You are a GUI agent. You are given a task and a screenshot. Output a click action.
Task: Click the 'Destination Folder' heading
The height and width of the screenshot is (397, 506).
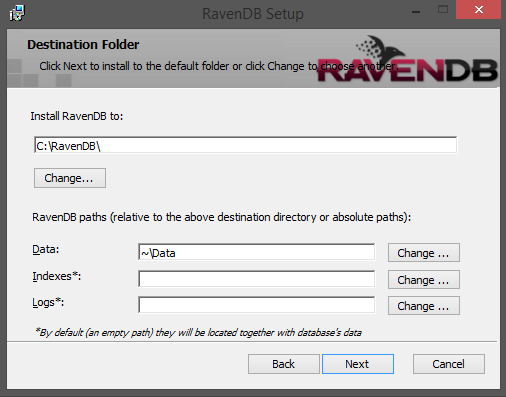coord(83,45)
